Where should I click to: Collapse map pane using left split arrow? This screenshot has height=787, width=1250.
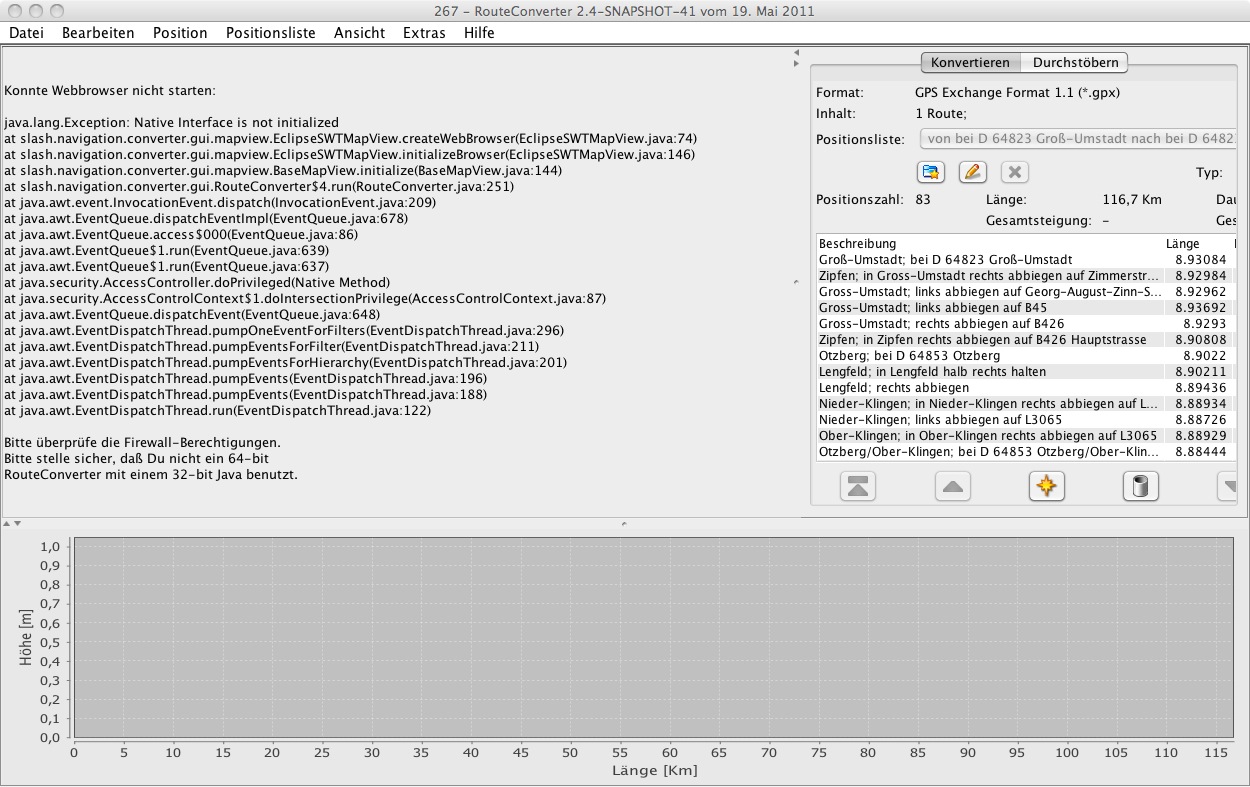point(796,52)
